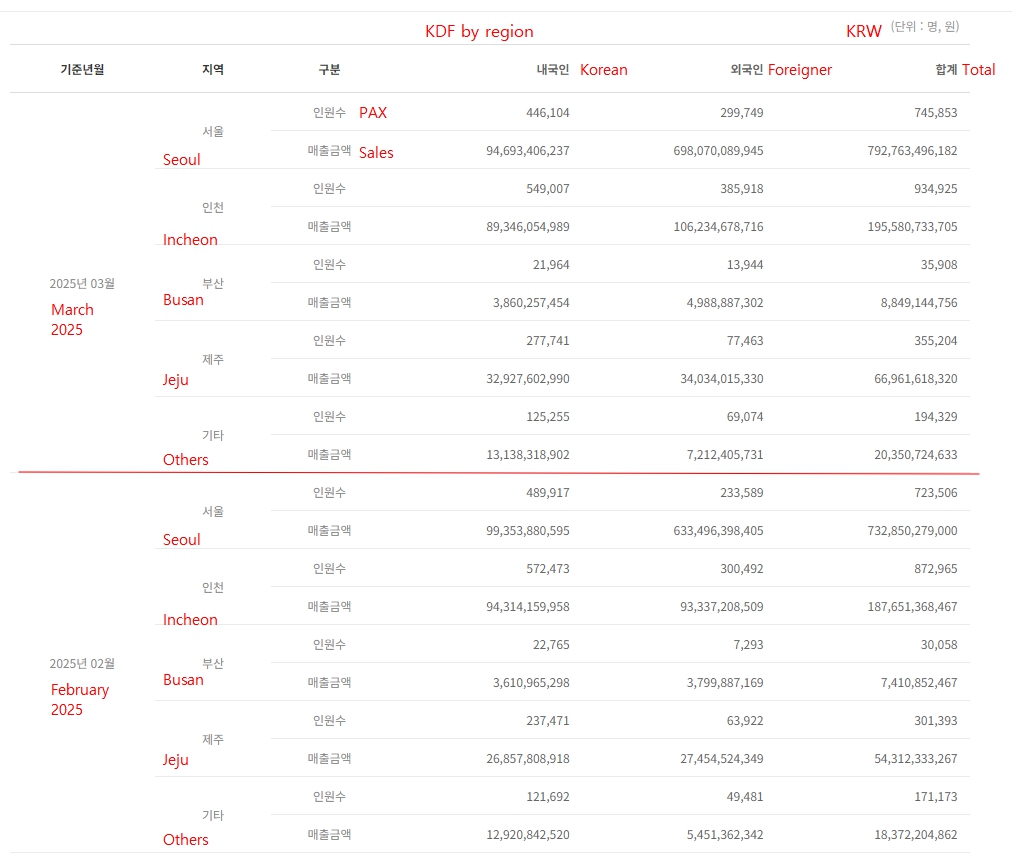Screen dimensions: 1012x858
Task: Click February Busan Korean PAX 22,765
Action: pyautogui.click(x=551, y=644)
